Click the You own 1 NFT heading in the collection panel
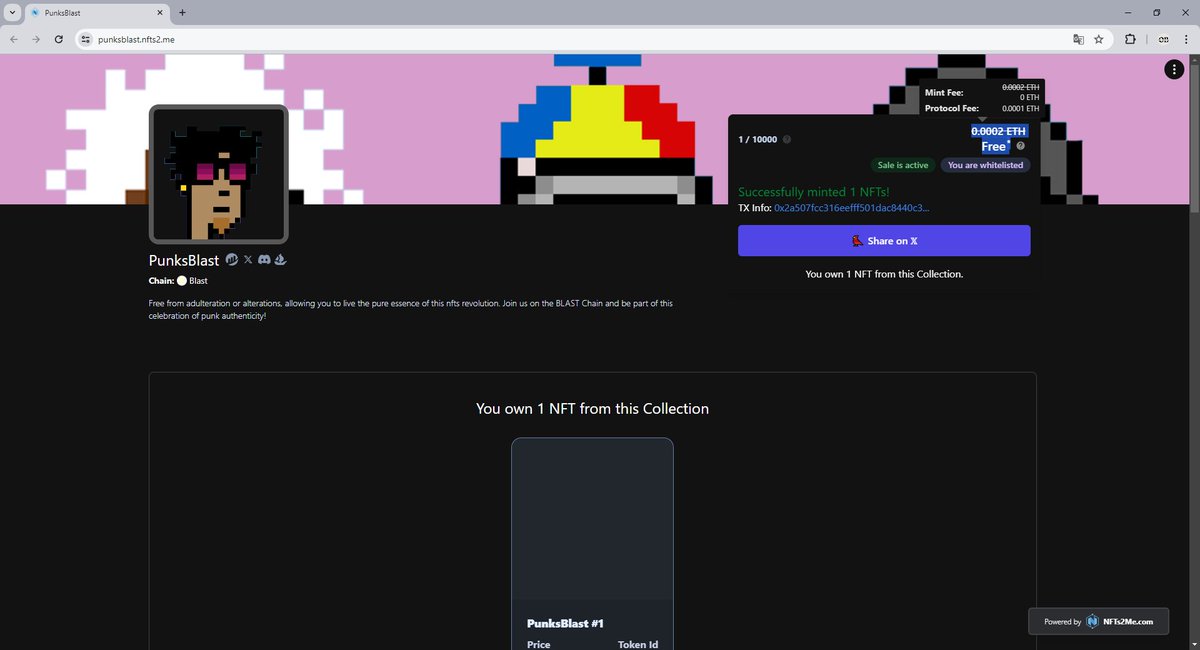This screenshot has height=650, width=1200. (592, 408)
